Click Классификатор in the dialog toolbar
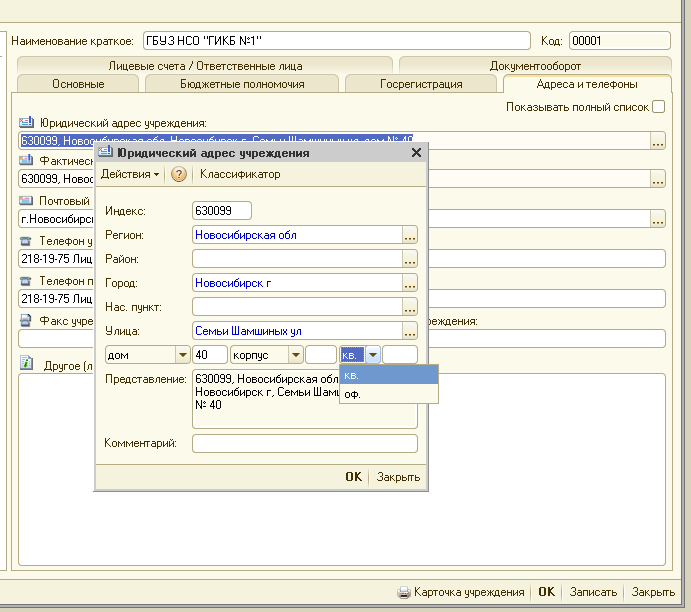This screenshot has width=691, height=612. point(240,174)
